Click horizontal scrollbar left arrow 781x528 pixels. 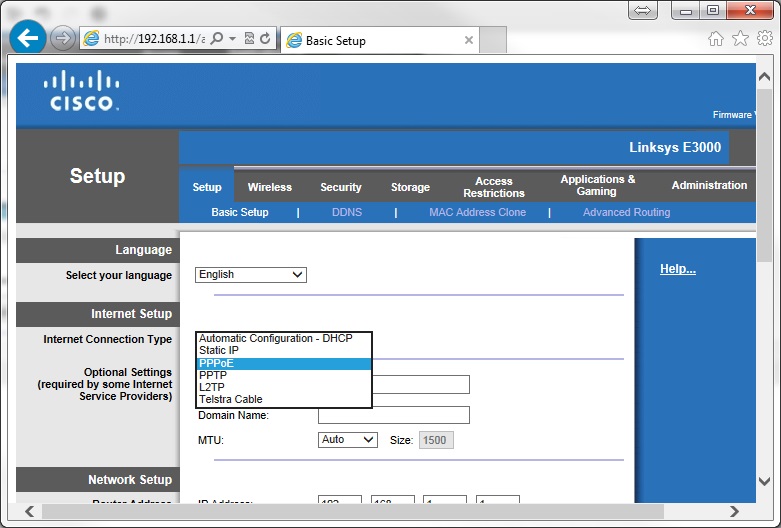(x=30, y=512)
